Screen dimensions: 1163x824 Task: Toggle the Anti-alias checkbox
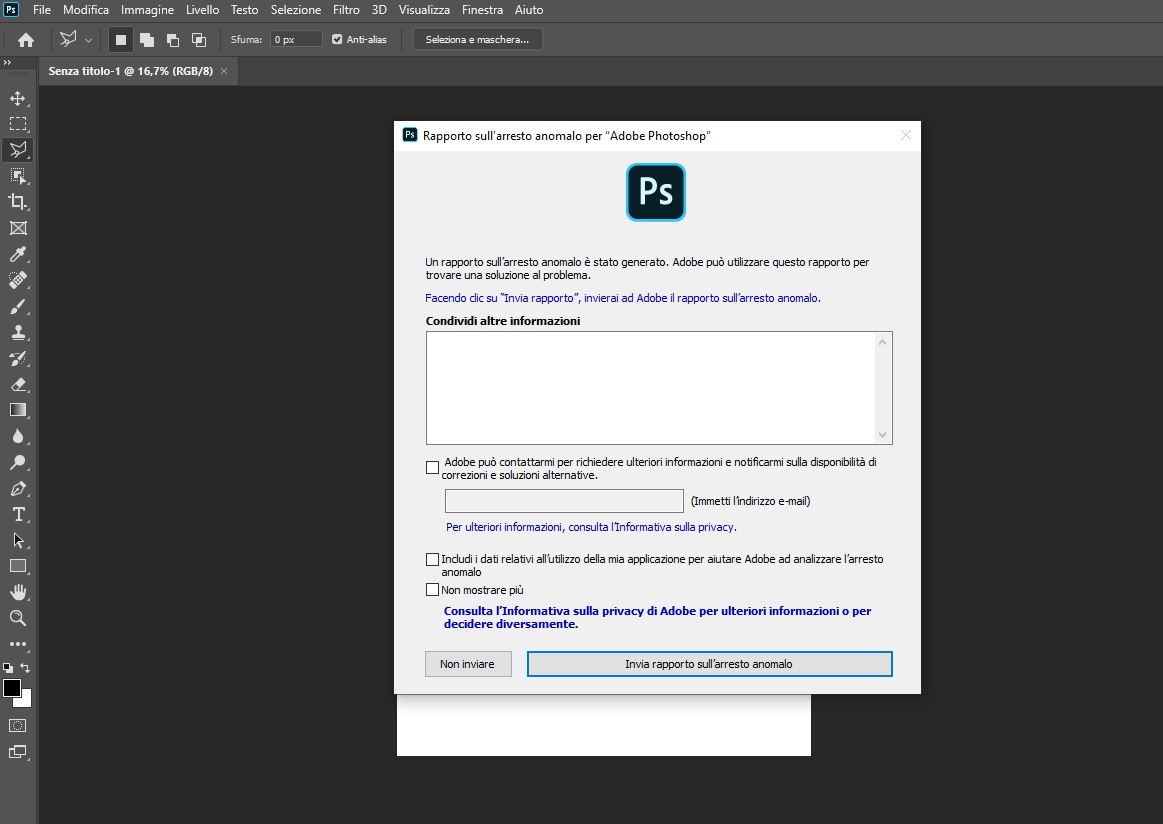[x=337, y=39]
